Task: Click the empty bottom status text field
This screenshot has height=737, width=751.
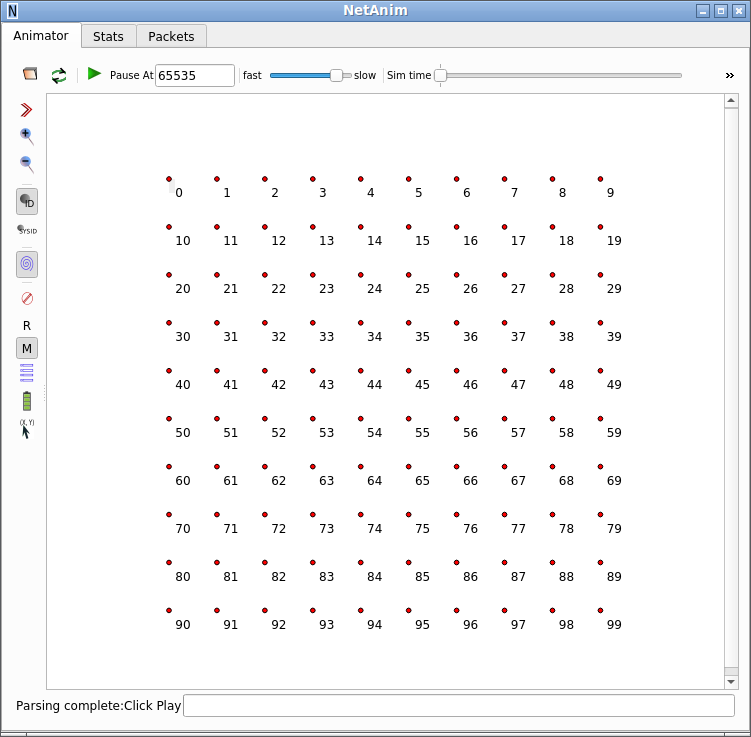Action: pos(458,705)
